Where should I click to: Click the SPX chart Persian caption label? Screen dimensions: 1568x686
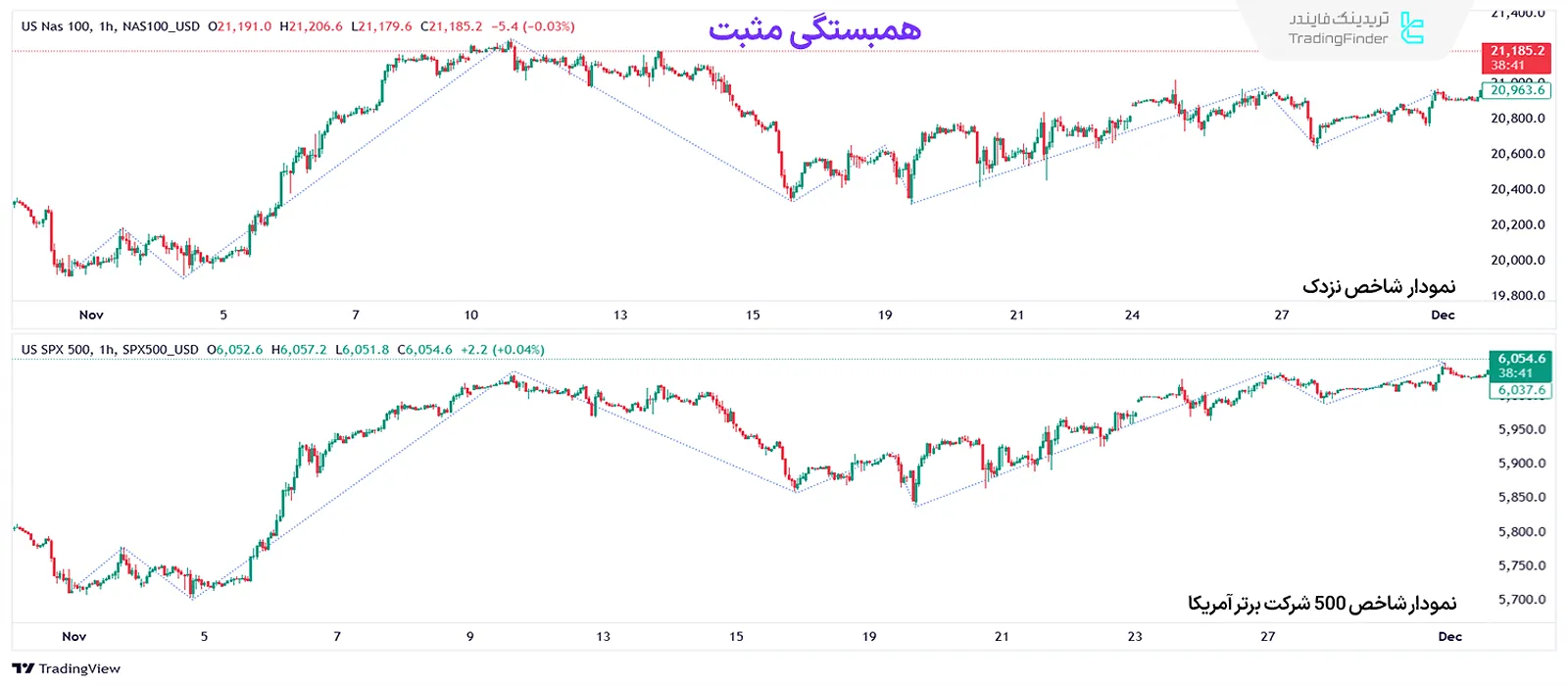click(1322, 603)
